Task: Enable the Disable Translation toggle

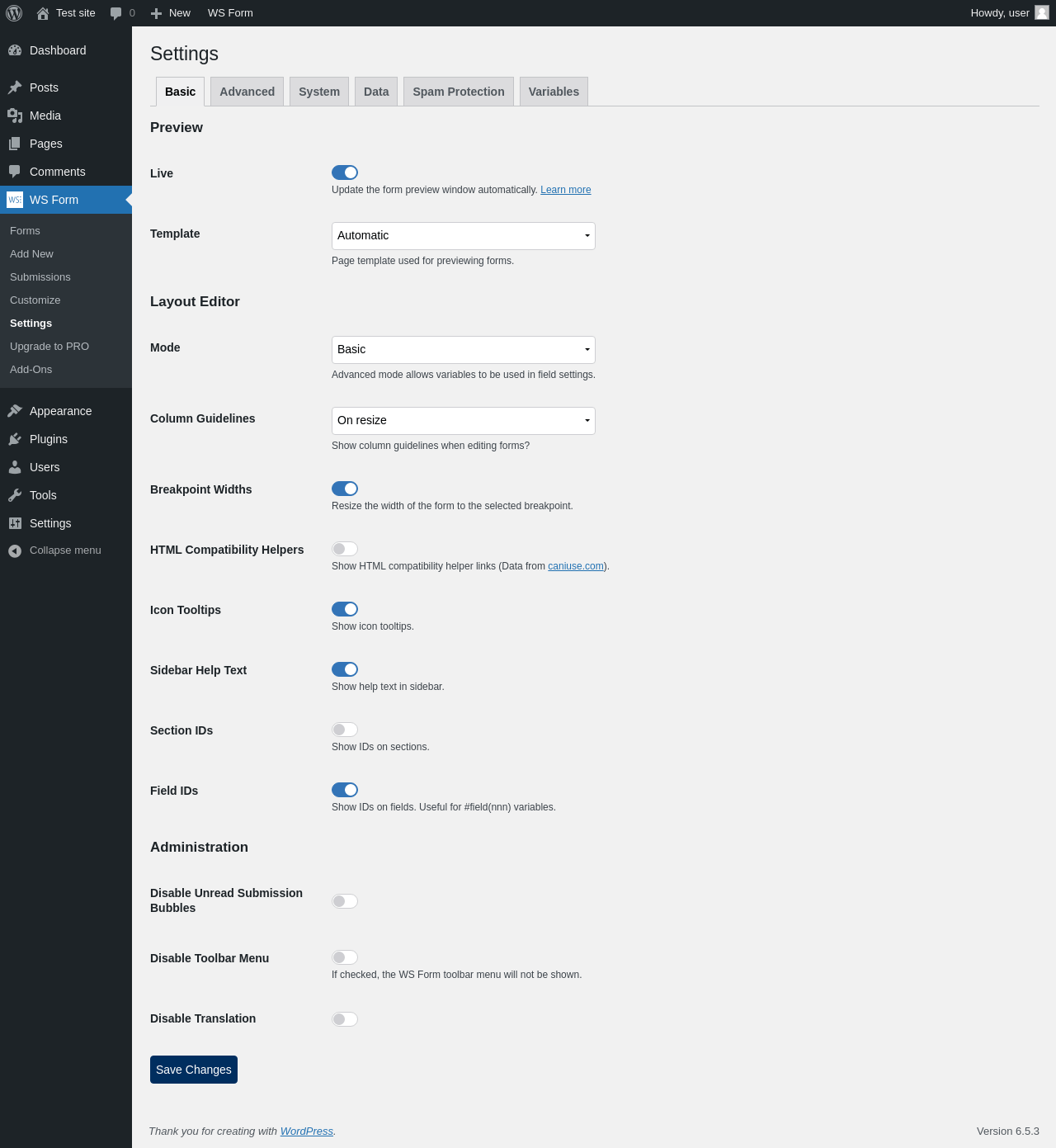Action: [x=345, y=1019]
